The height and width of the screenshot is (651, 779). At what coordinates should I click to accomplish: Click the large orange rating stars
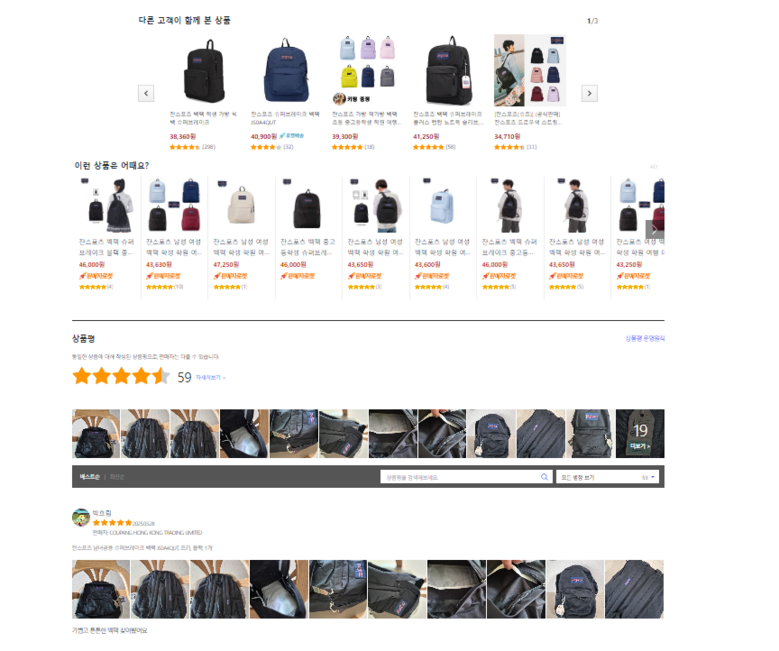point(121,376)
